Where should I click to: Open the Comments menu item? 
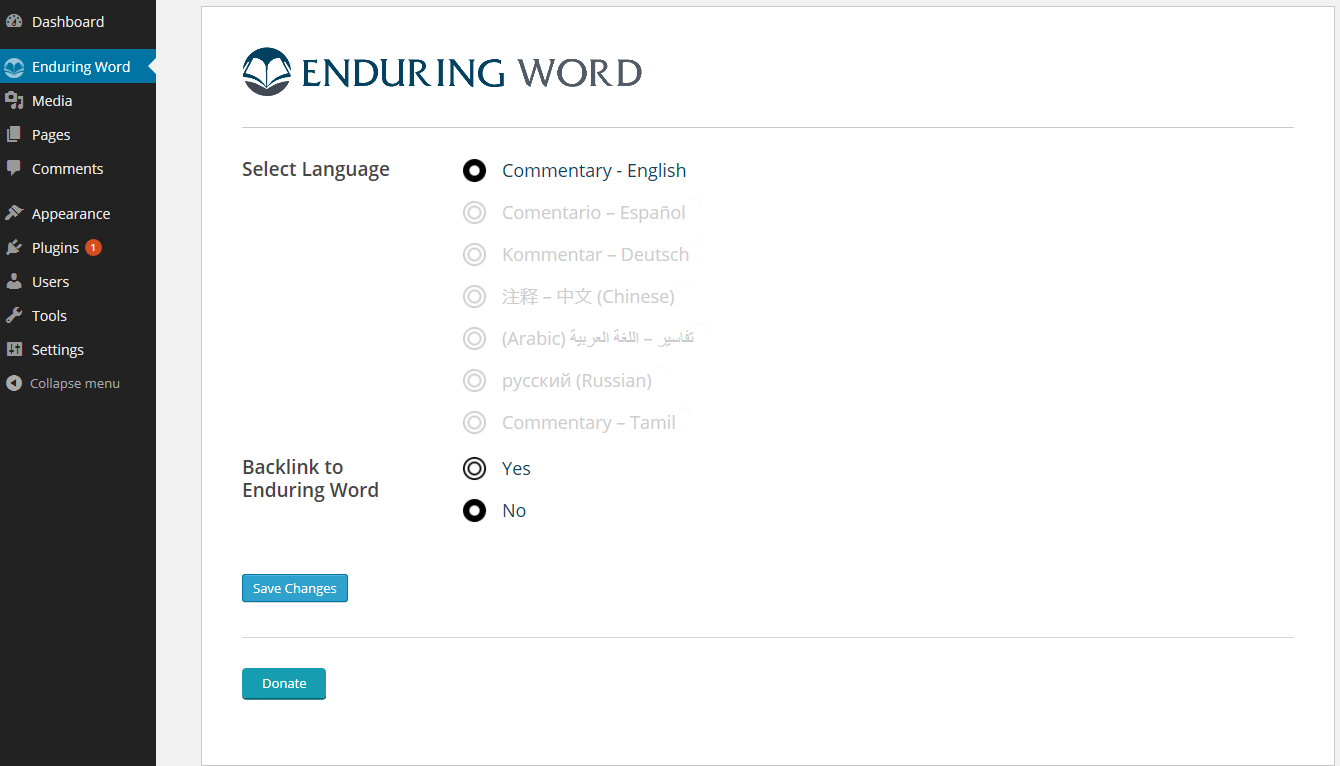pos(78,169)
